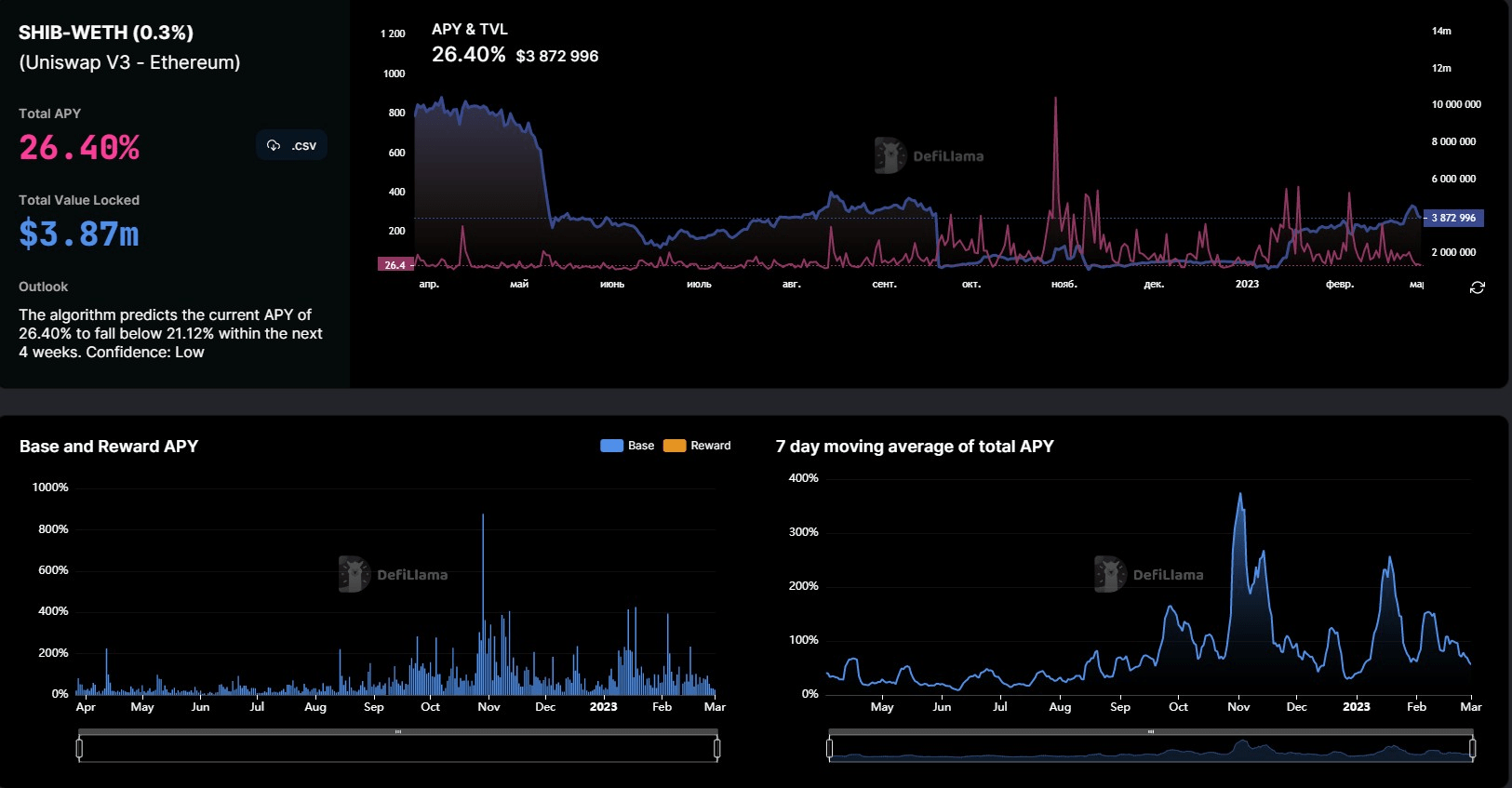Viewport: 1512px width, 788px height.
Task: Download data with the .csv button
Action: click(291, 145)
